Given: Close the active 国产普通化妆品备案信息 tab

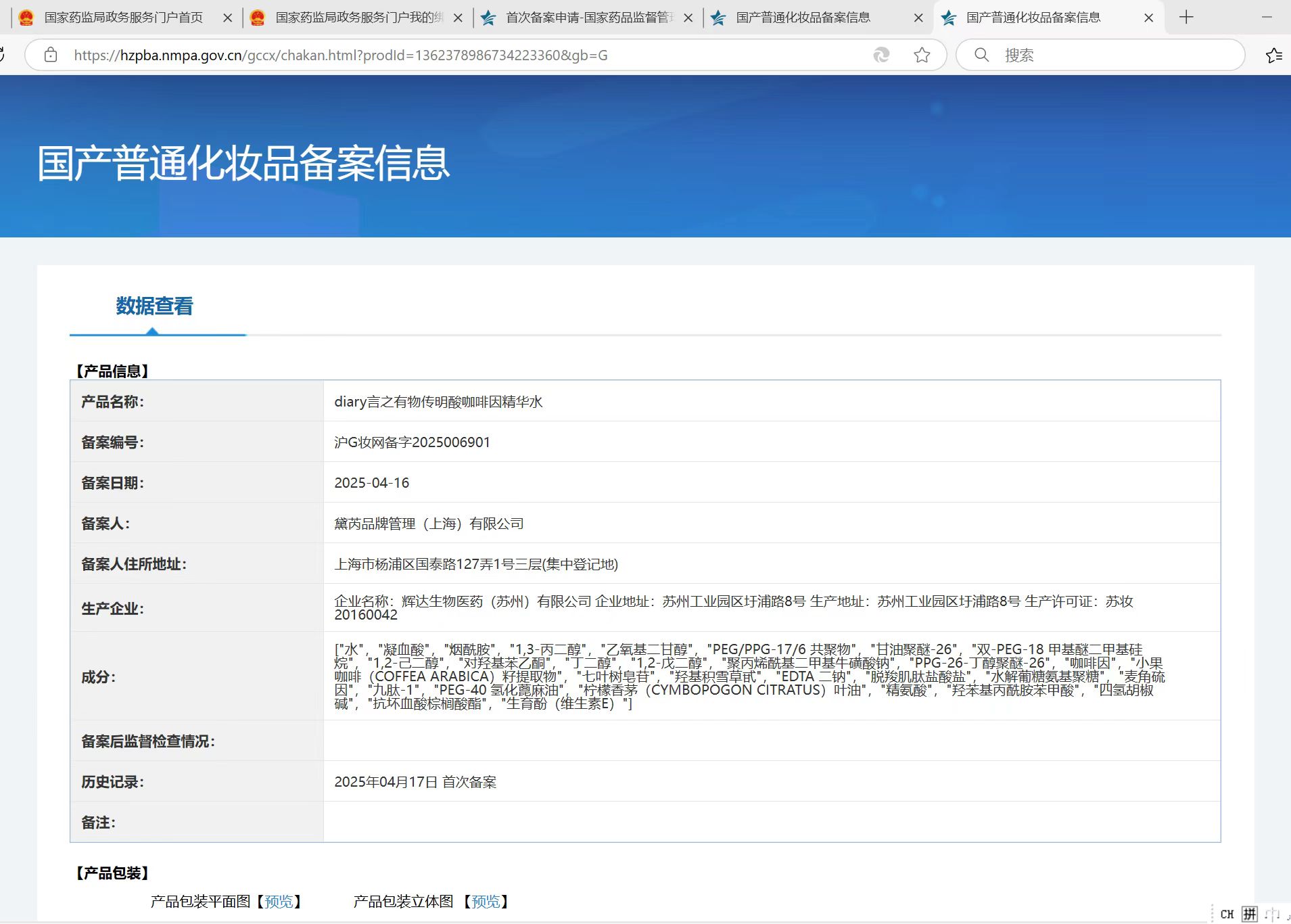Looking at the screenshot, I should pyautogui.click(x=1148, y=18).
